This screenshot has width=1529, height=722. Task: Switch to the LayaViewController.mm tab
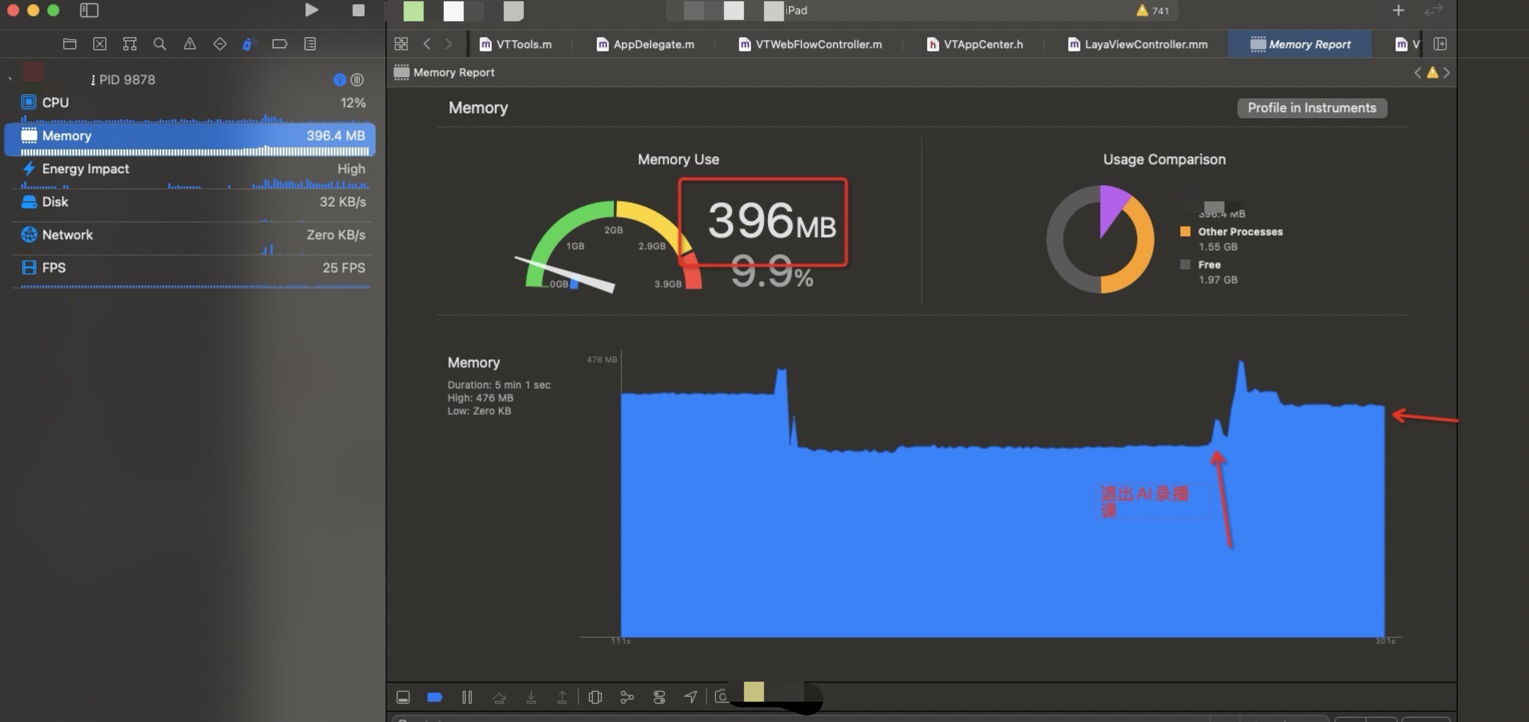(1137, 44)
